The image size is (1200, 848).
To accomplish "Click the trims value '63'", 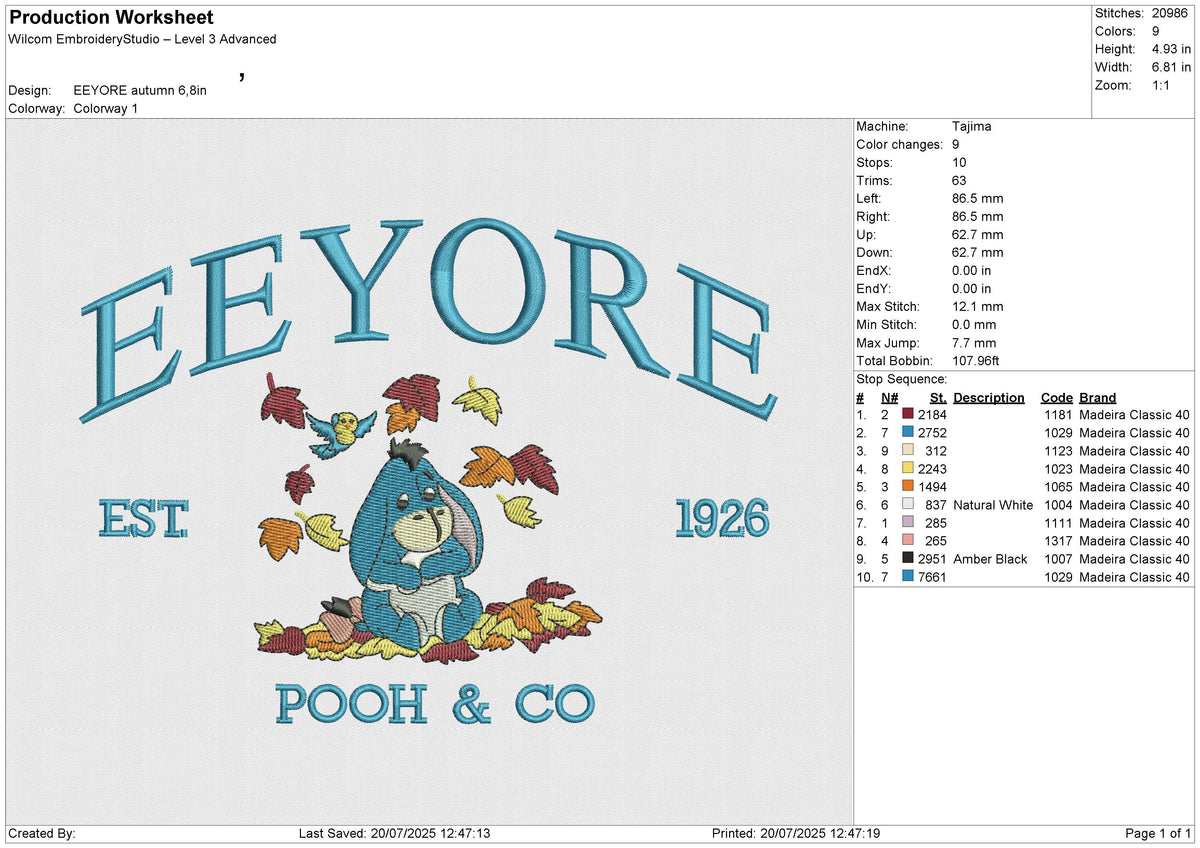I will tap(961, 181).
